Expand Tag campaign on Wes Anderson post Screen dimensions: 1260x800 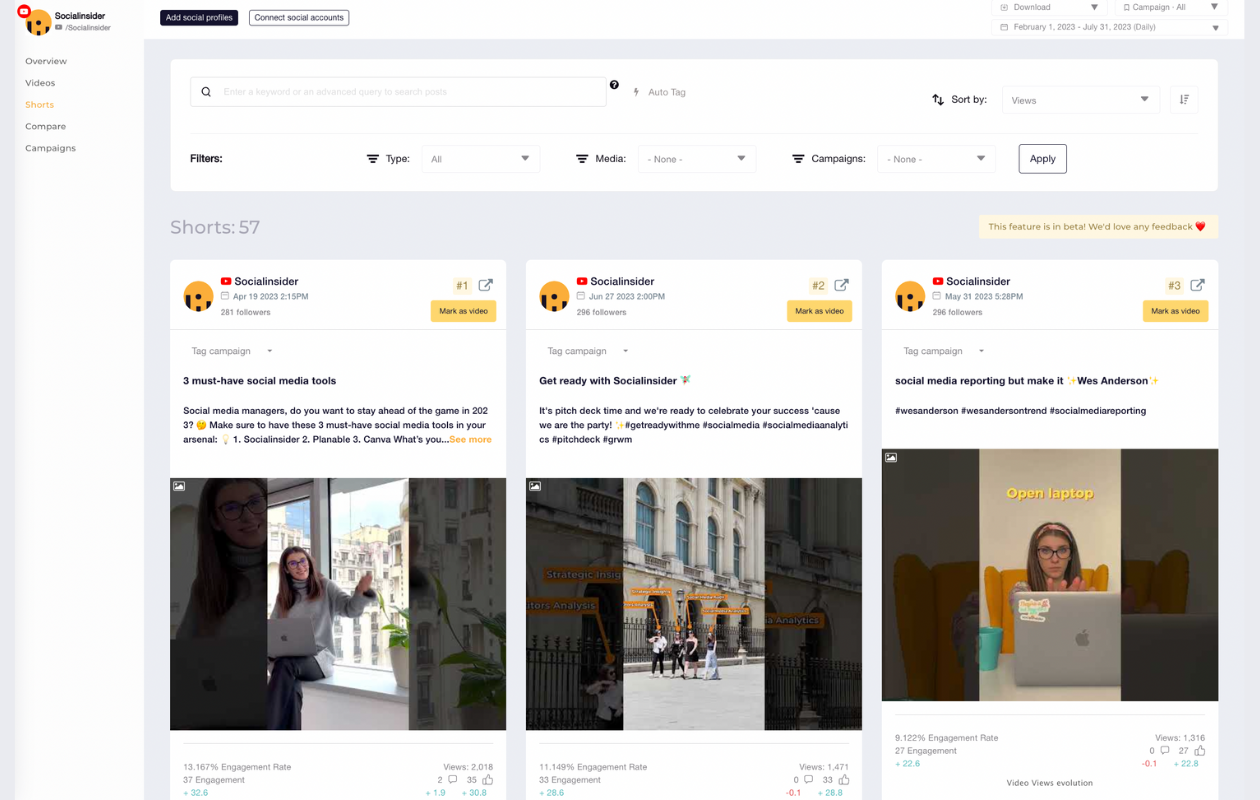click(x=944, y=351)
